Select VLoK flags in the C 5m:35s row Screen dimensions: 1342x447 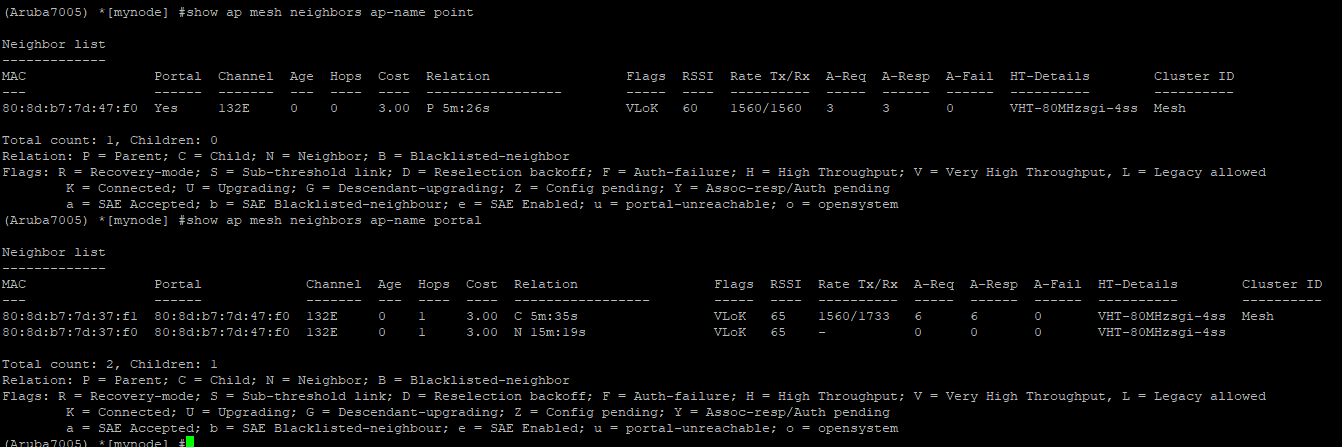point(730,316)
